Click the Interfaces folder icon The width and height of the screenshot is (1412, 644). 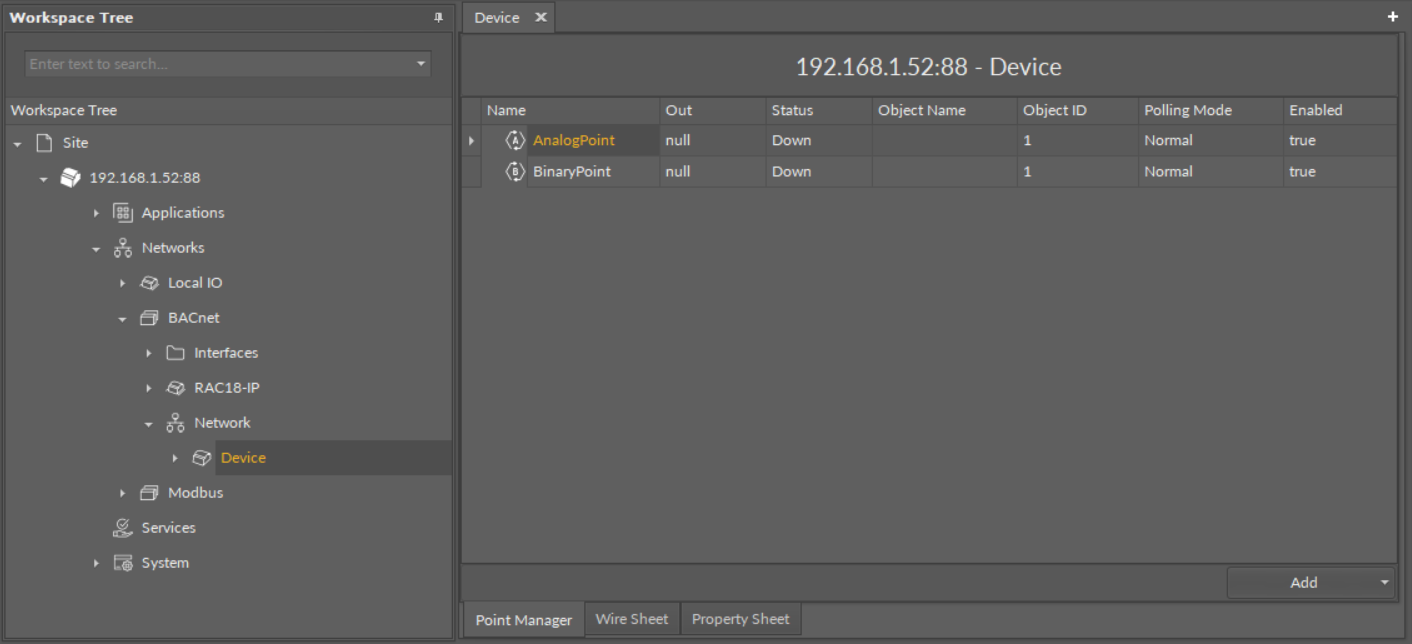point(175,352)
